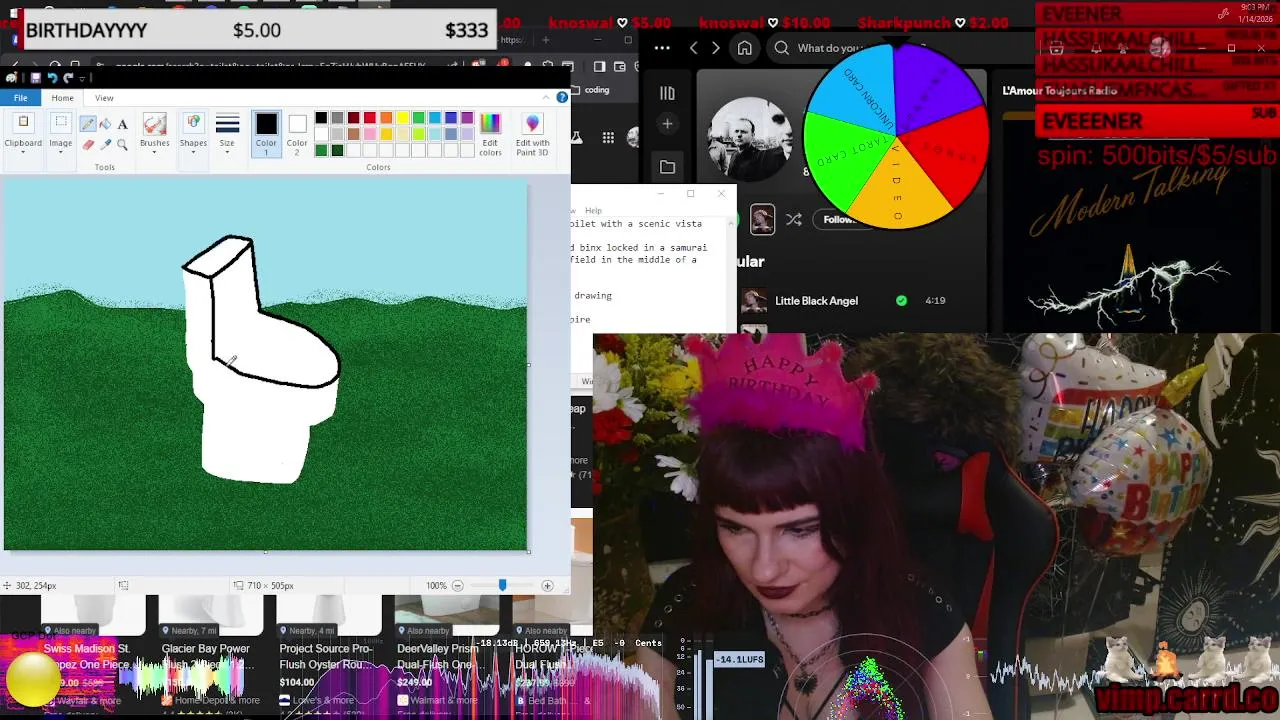The image size is (1280, 720).
Task: Pick black swatch in Paint palette
Action: [321, 118]
